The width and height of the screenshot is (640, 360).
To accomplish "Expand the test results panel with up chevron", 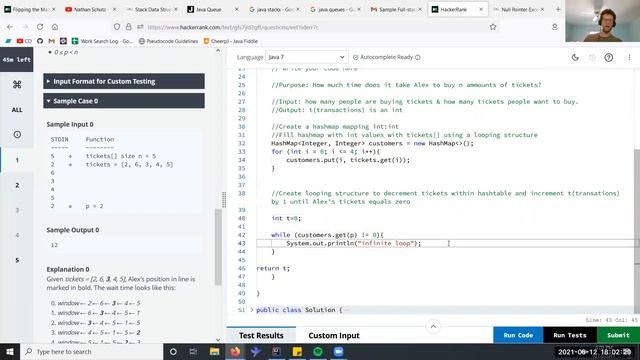I will [433, 327].
